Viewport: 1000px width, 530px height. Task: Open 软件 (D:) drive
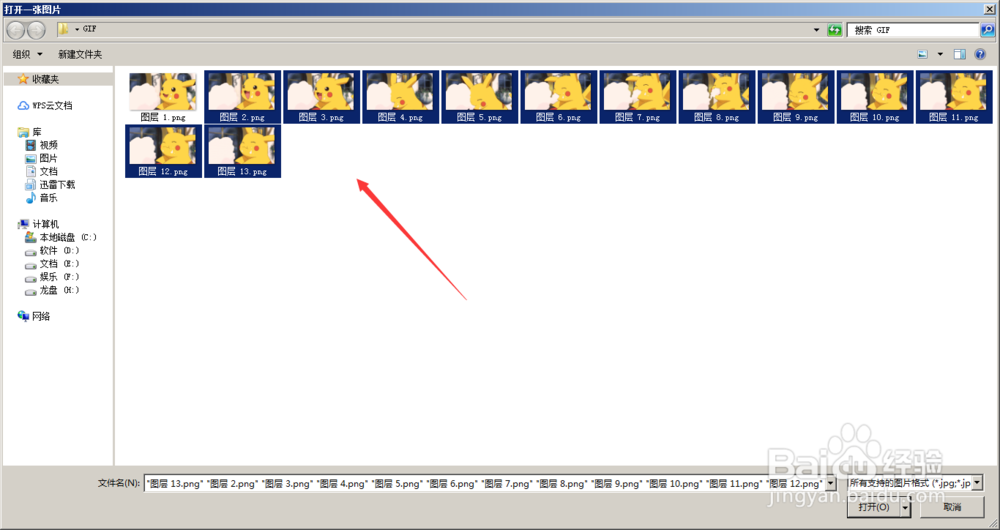[52, 251]
